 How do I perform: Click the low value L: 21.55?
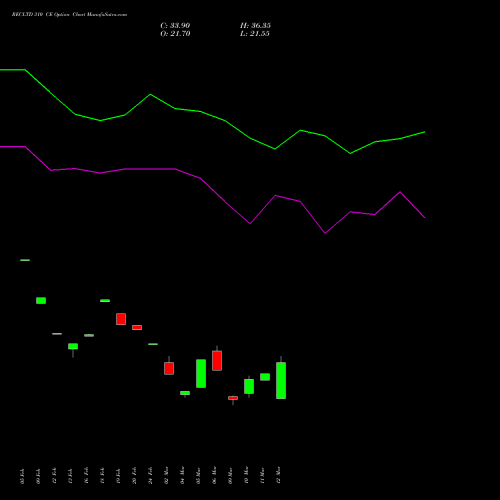pyautogui.click(x=255, y=34)
